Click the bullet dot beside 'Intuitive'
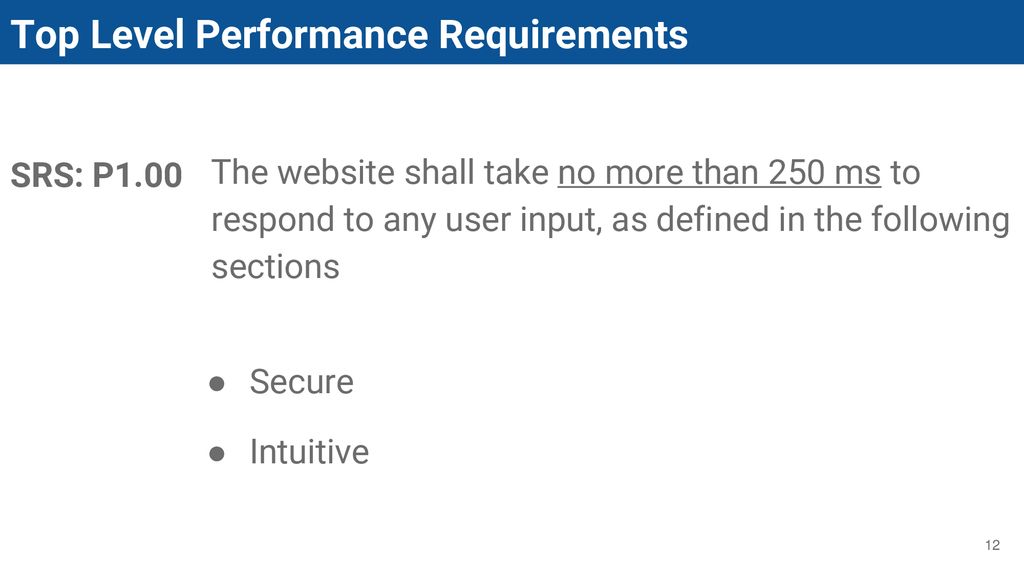Screen dimensions: 1024x576 click(217, 453)
